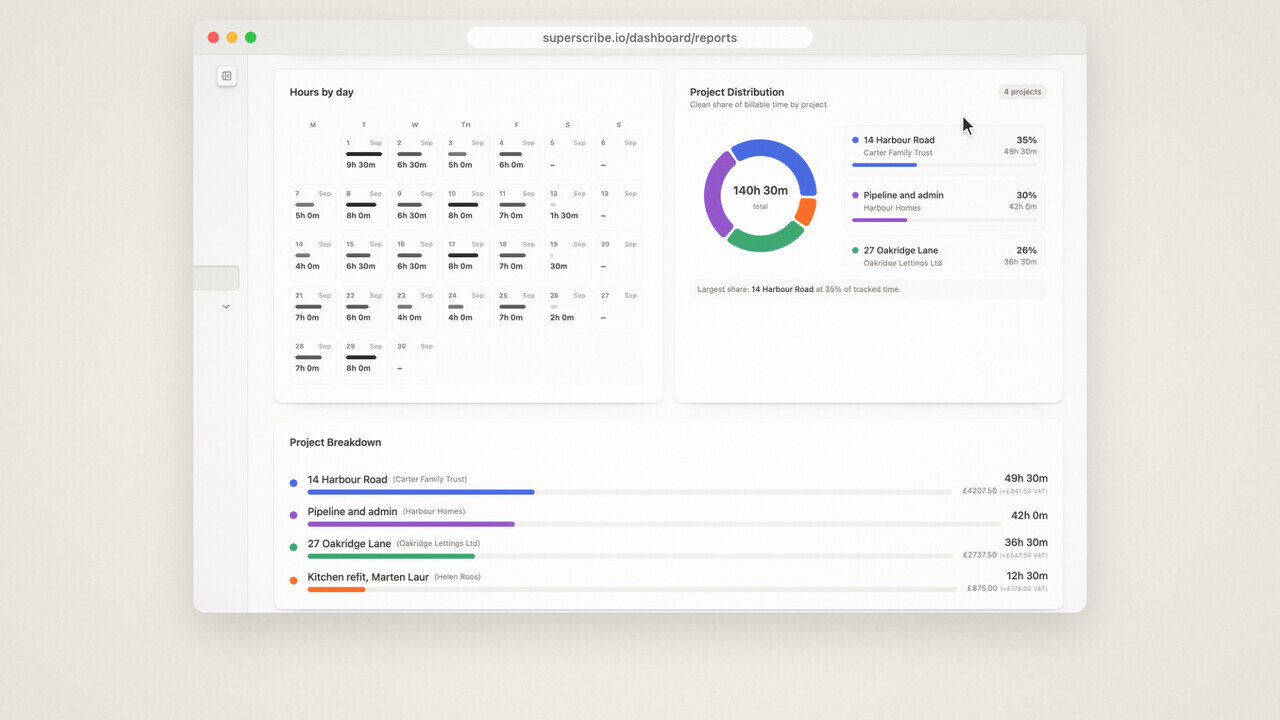Click the "Largest share" summary note

[x=869, y=289]
